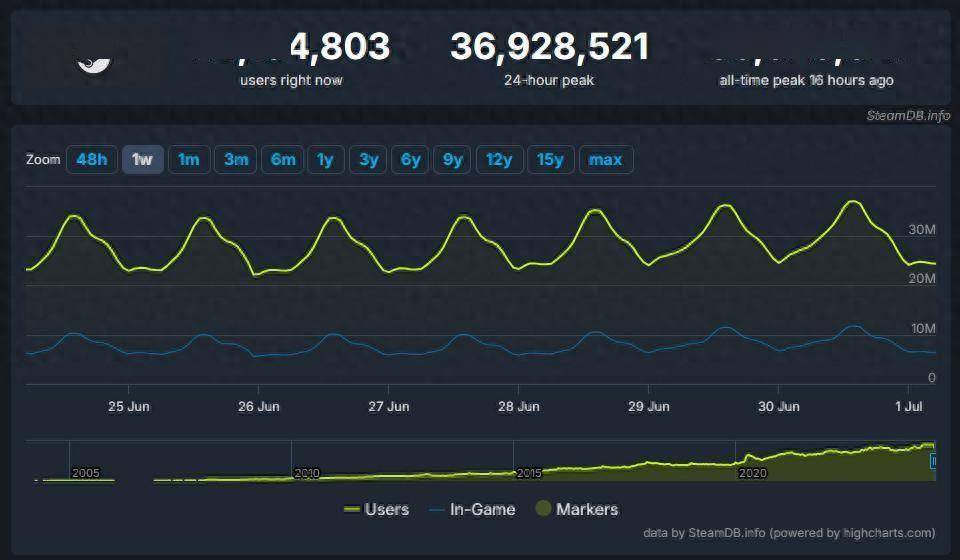Click the 30M y-axis label
This screenshot has height=560, width=960.
point(922,230)
